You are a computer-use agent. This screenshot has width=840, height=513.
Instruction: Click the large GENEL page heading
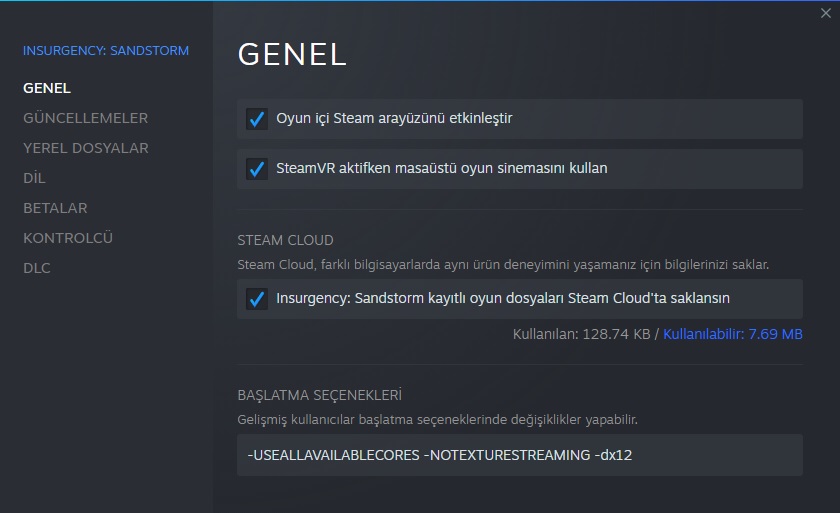(292, 55)
